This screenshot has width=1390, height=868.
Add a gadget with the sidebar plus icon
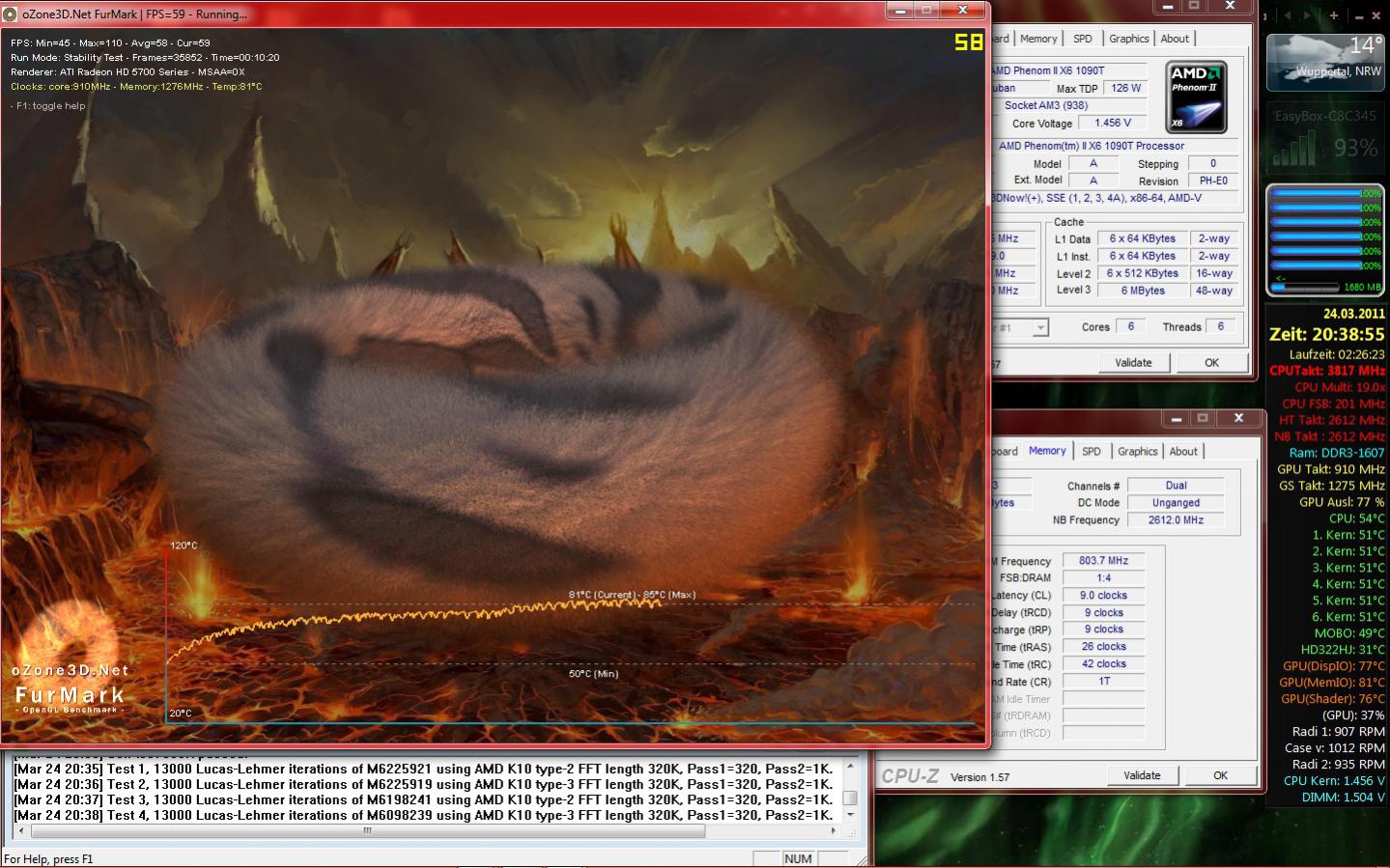[1334, 15]
